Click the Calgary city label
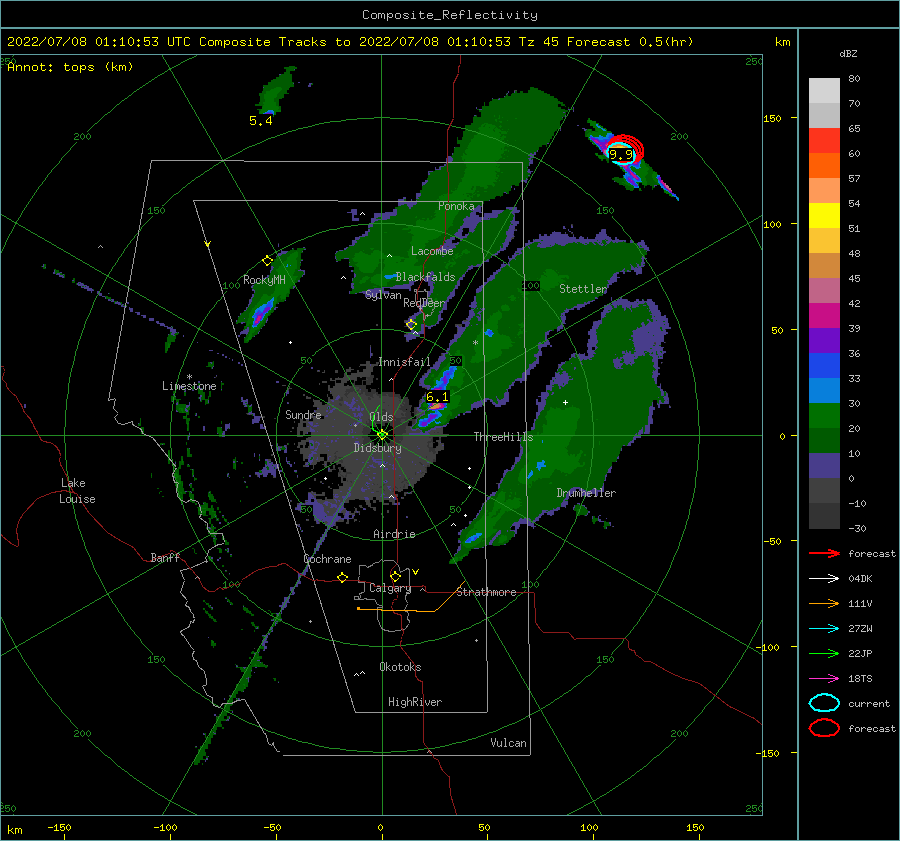900x841 pixels. pos(390,588)
